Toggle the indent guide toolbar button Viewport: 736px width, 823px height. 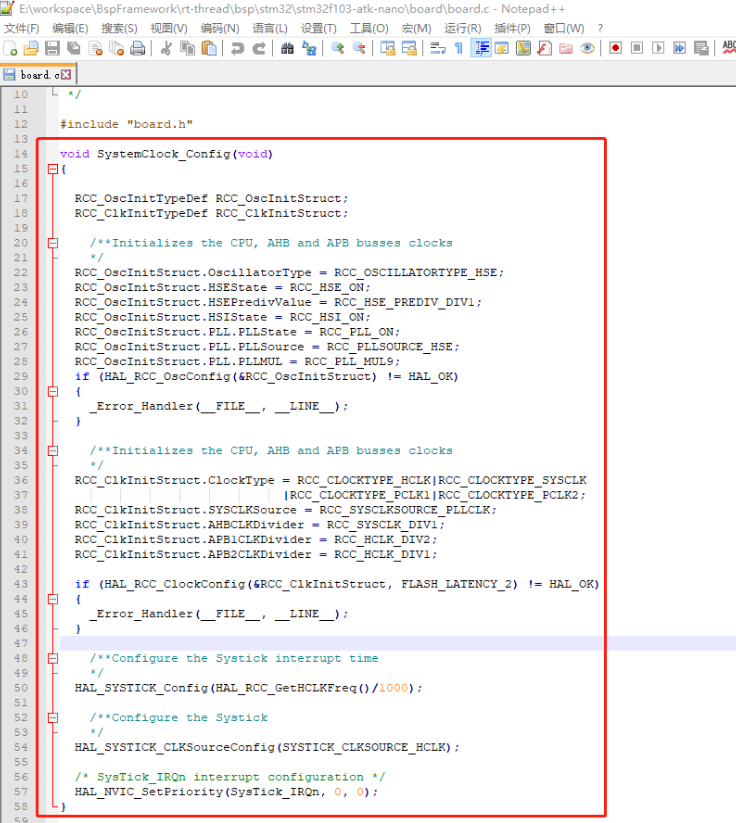pyautogui.click(x=480, y=48)
